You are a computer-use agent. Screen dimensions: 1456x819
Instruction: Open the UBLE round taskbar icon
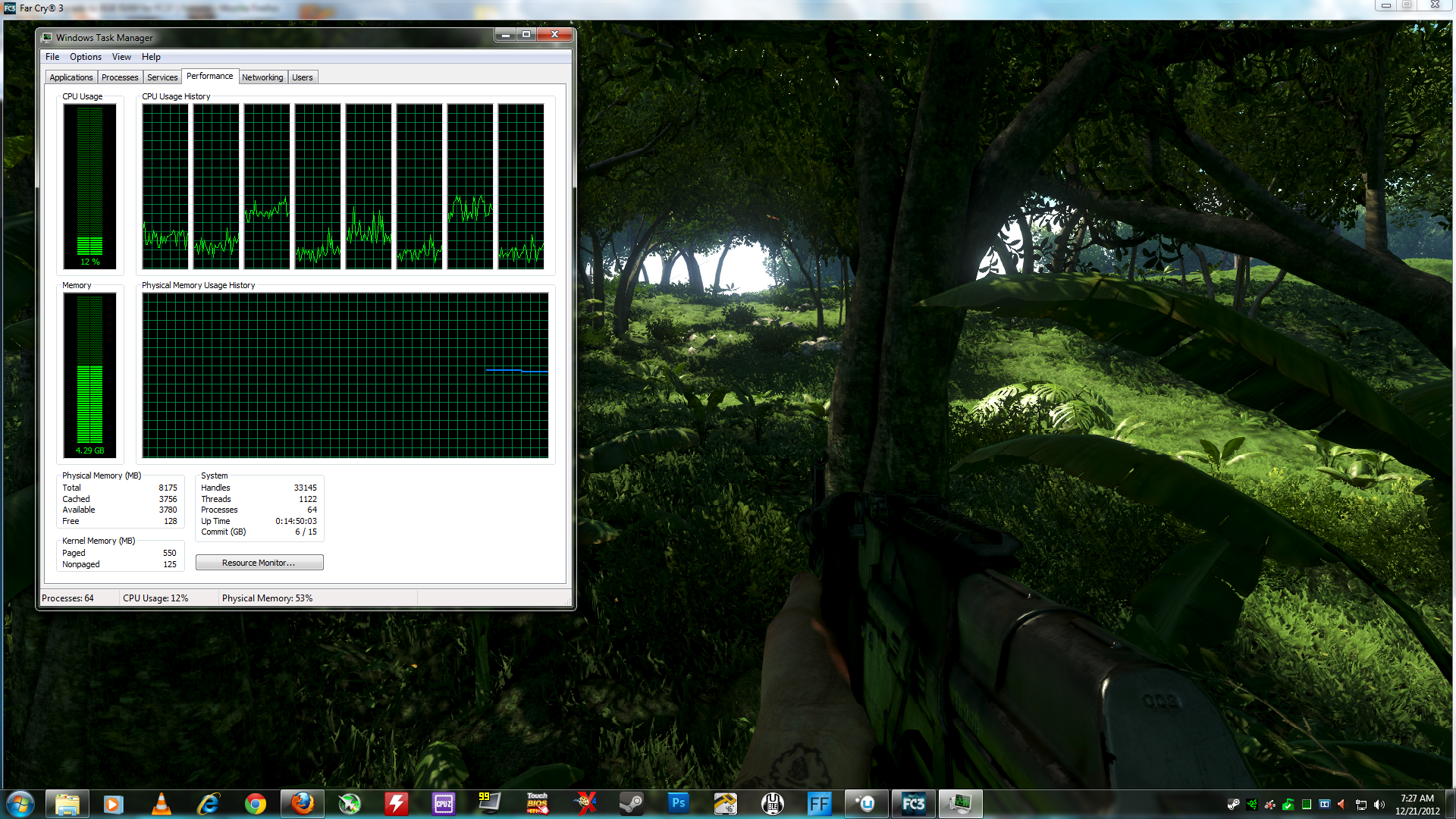click(773, 804)
